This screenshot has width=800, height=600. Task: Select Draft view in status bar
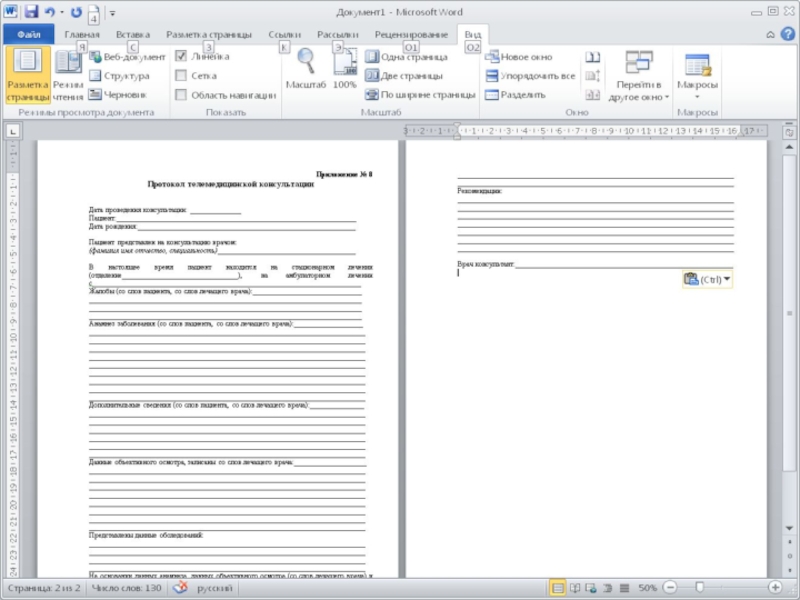(x=624, y=588)
